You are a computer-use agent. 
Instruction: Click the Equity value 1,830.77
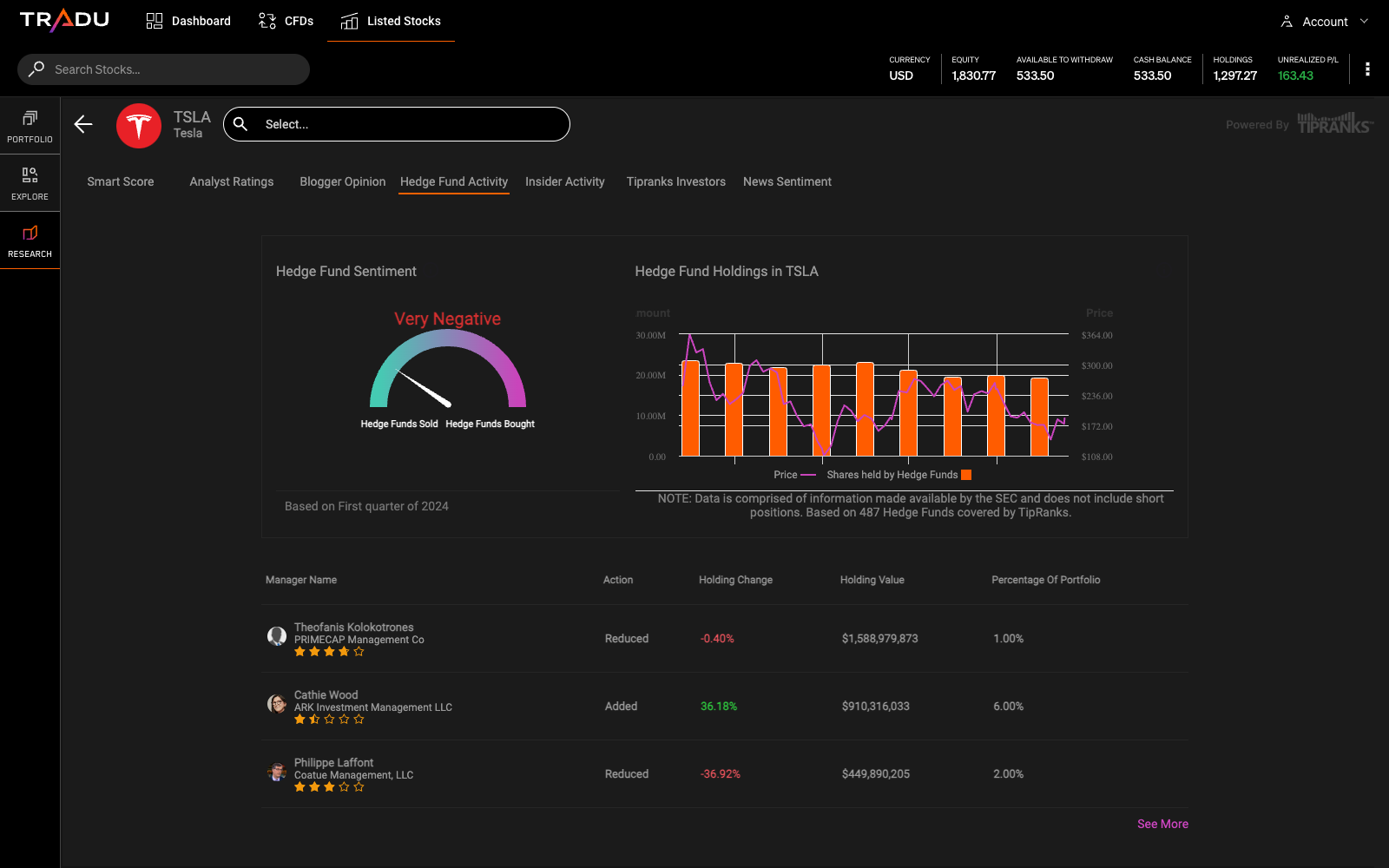click(974, 76)
